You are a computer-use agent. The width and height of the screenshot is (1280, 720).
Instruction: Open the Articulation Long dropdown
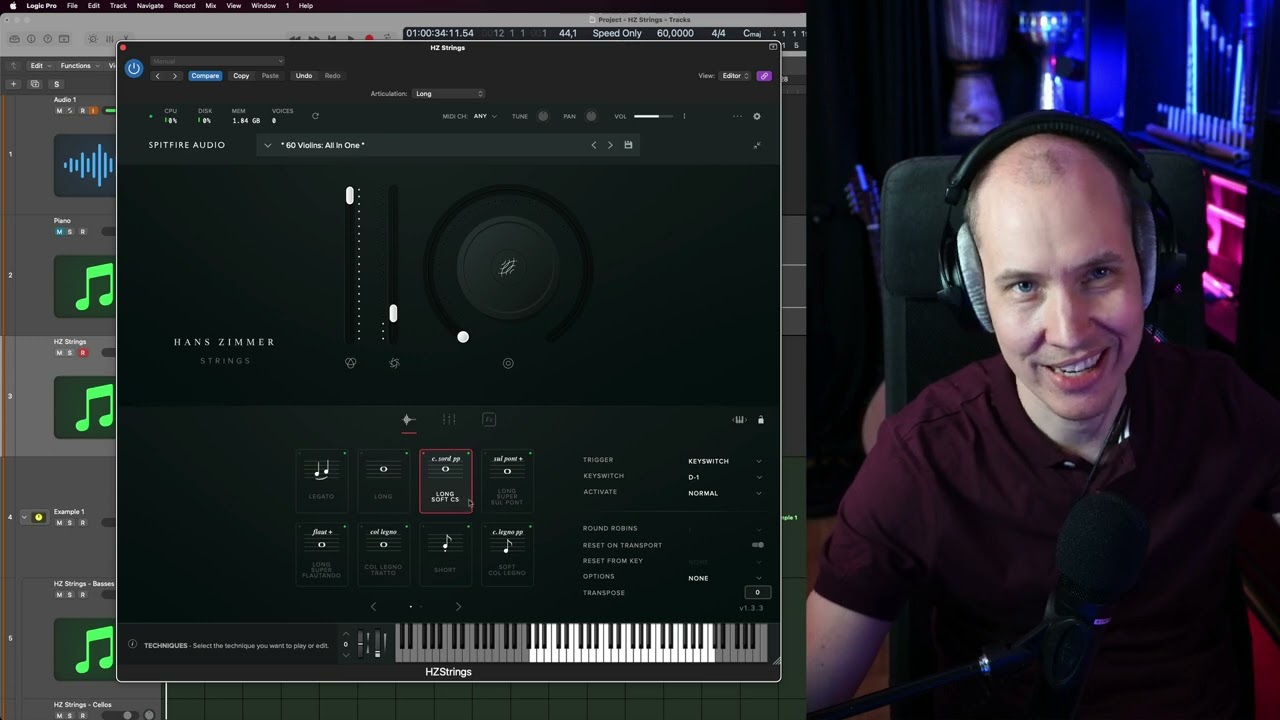click(449, 94)
